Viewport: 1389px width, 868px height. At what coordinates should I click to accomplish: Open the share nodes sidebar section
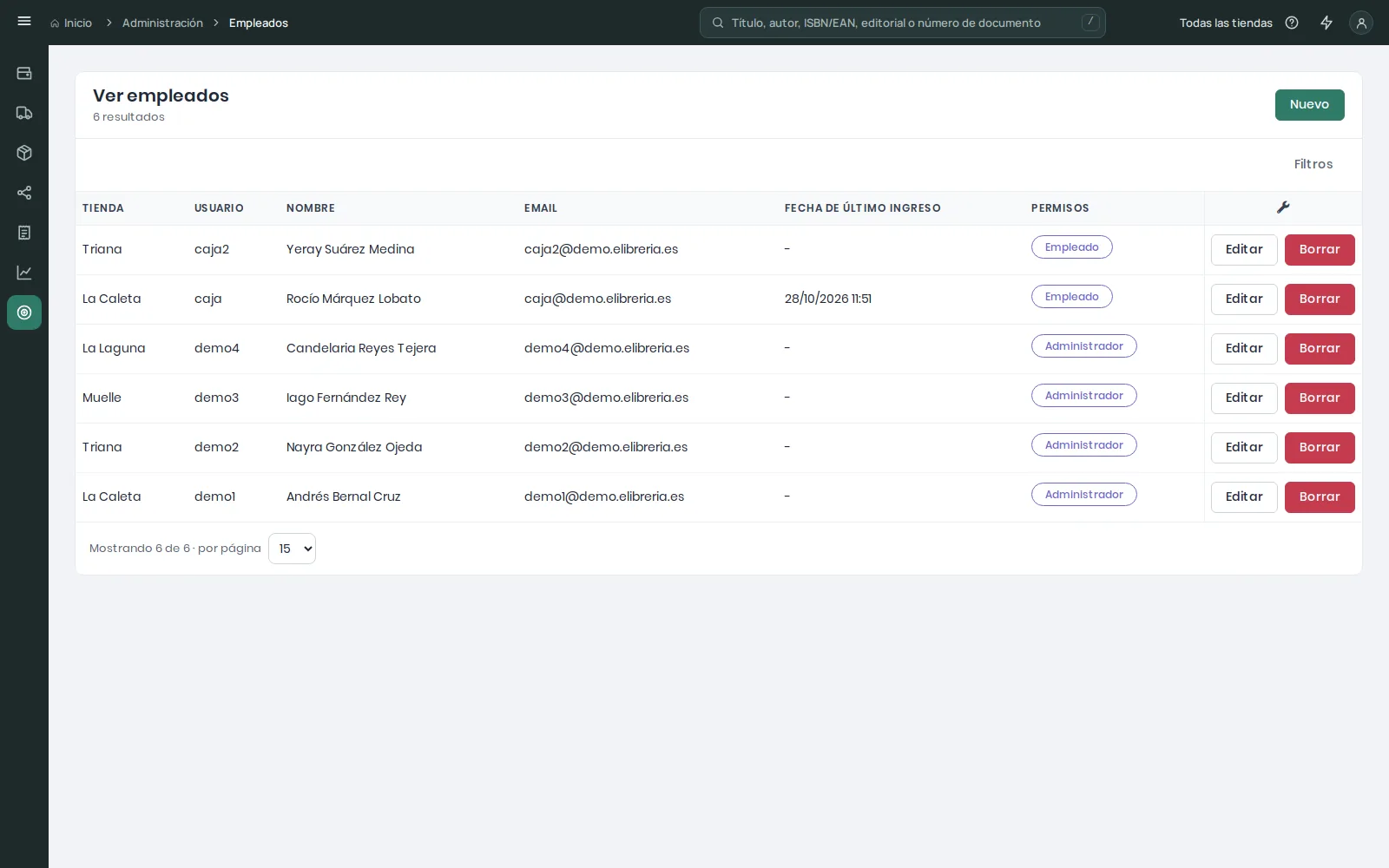[24, 193]
